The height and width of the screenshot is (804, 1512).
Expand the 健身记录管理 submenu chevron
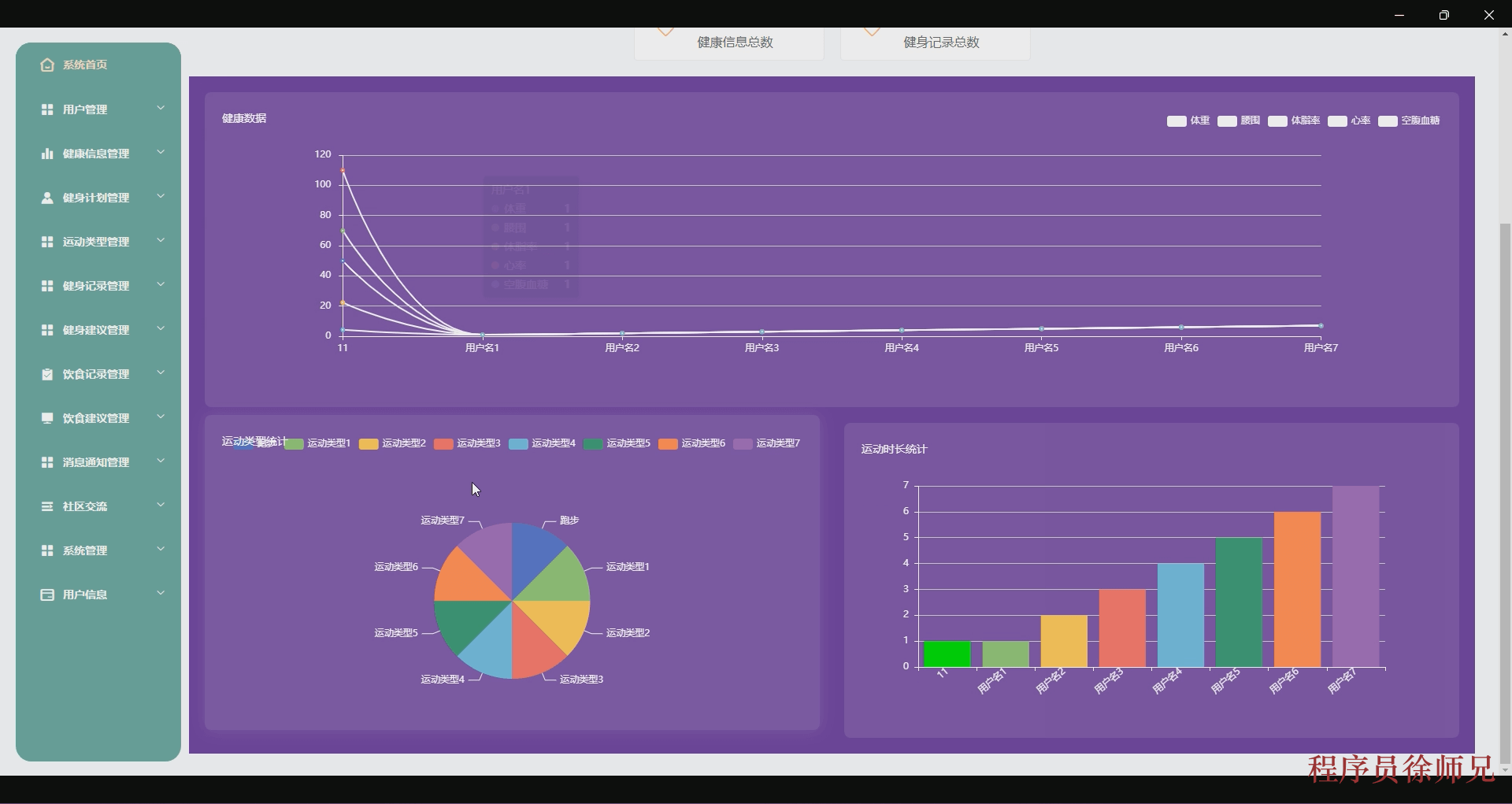point(161,284)
